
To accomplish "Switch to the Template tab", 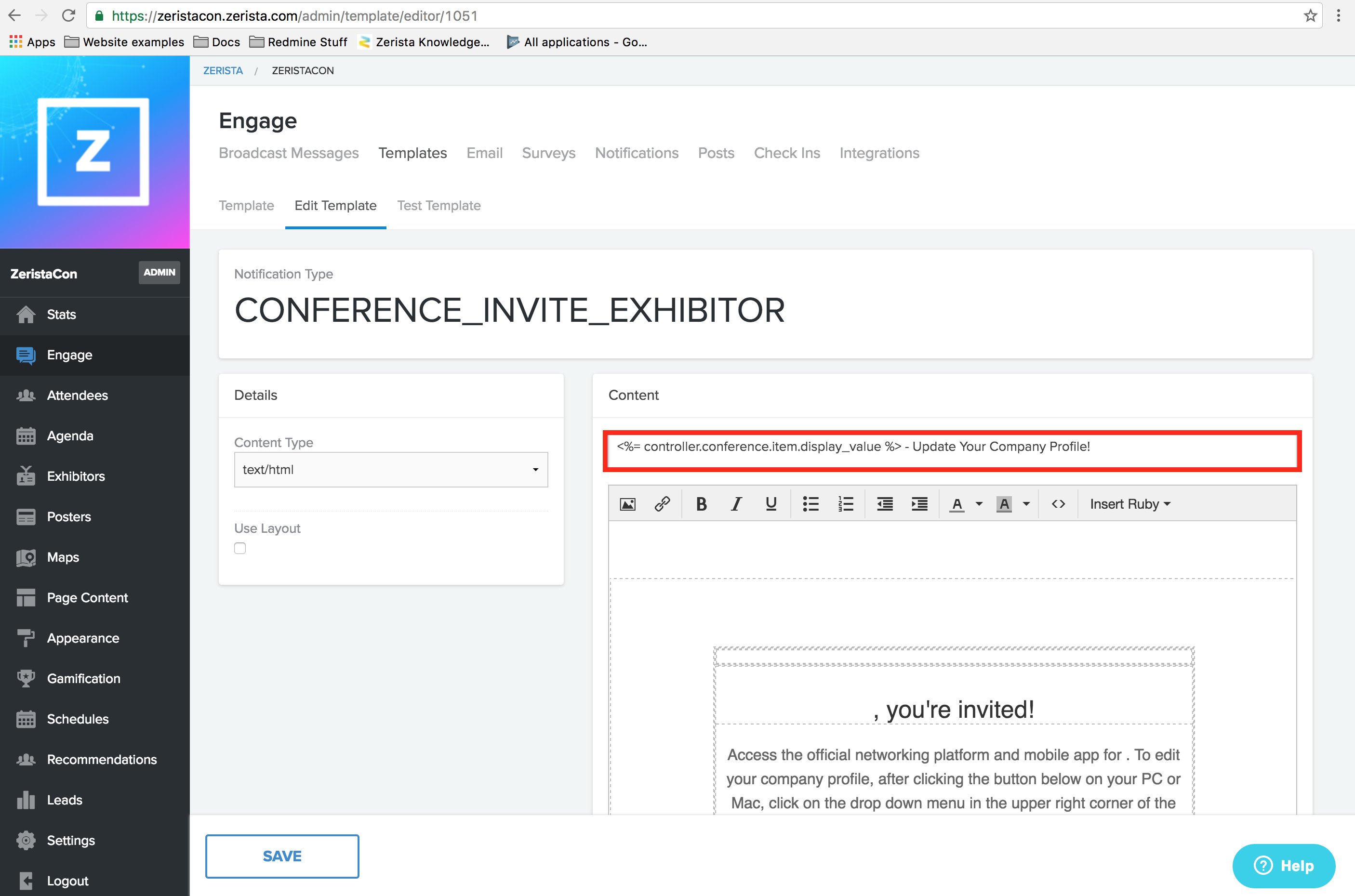I will 246,206.
